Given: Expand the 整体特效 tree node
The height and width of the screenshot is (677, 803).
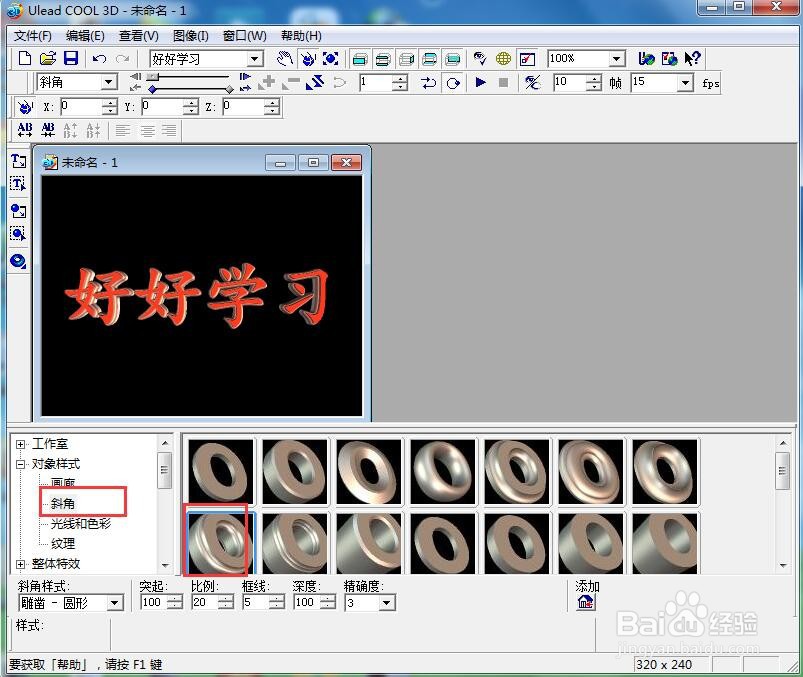Looking at the screenshot, I should point(20,564).
